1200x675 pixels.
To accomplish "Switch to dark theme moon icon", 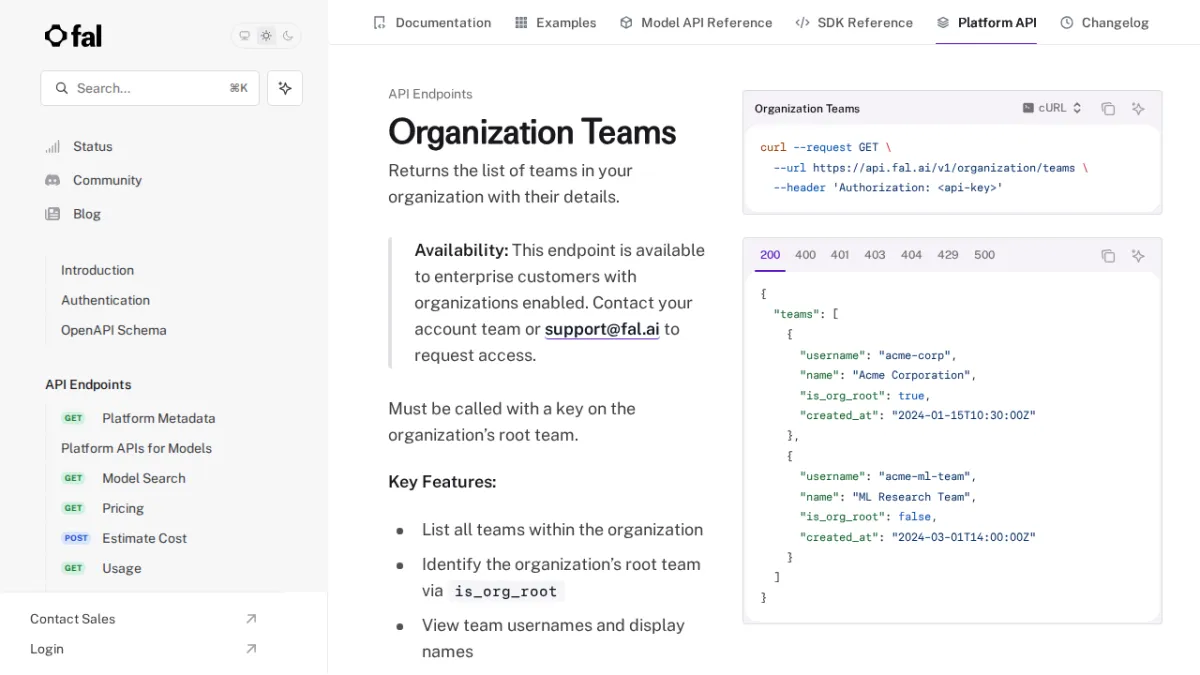I will coord(288,36).
